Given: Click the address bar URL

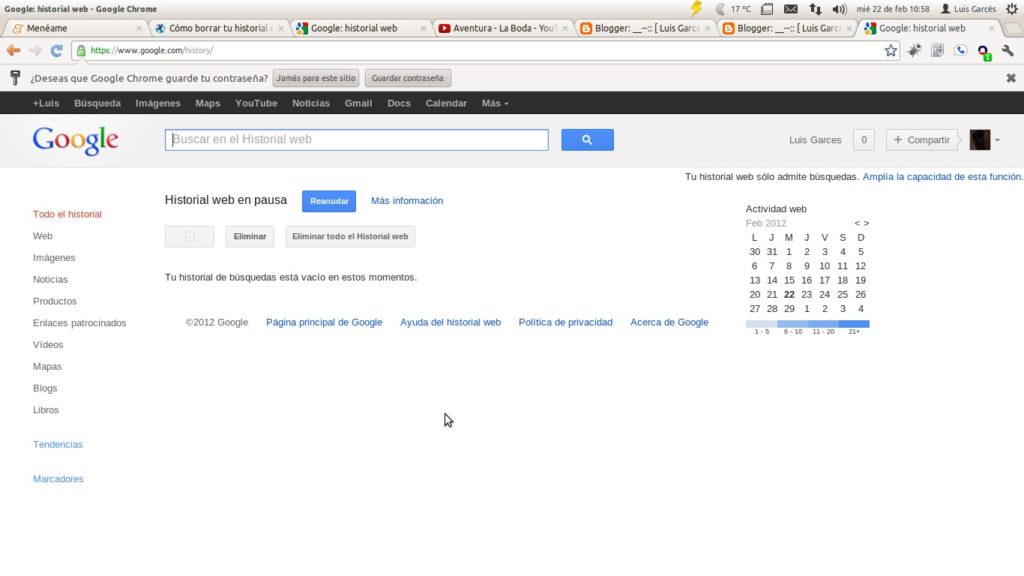Looking at the screenshot, I should [152, 50].
